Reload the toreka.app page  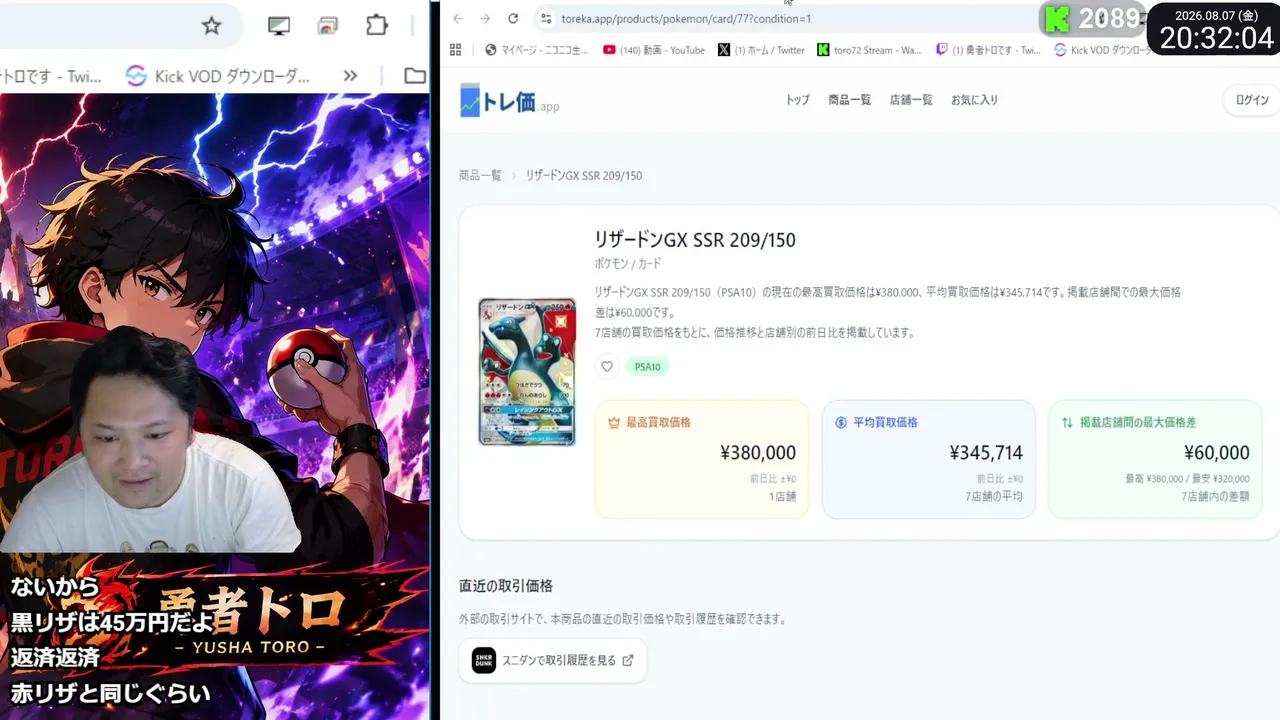pyautogui.click(x=513, y=18)
